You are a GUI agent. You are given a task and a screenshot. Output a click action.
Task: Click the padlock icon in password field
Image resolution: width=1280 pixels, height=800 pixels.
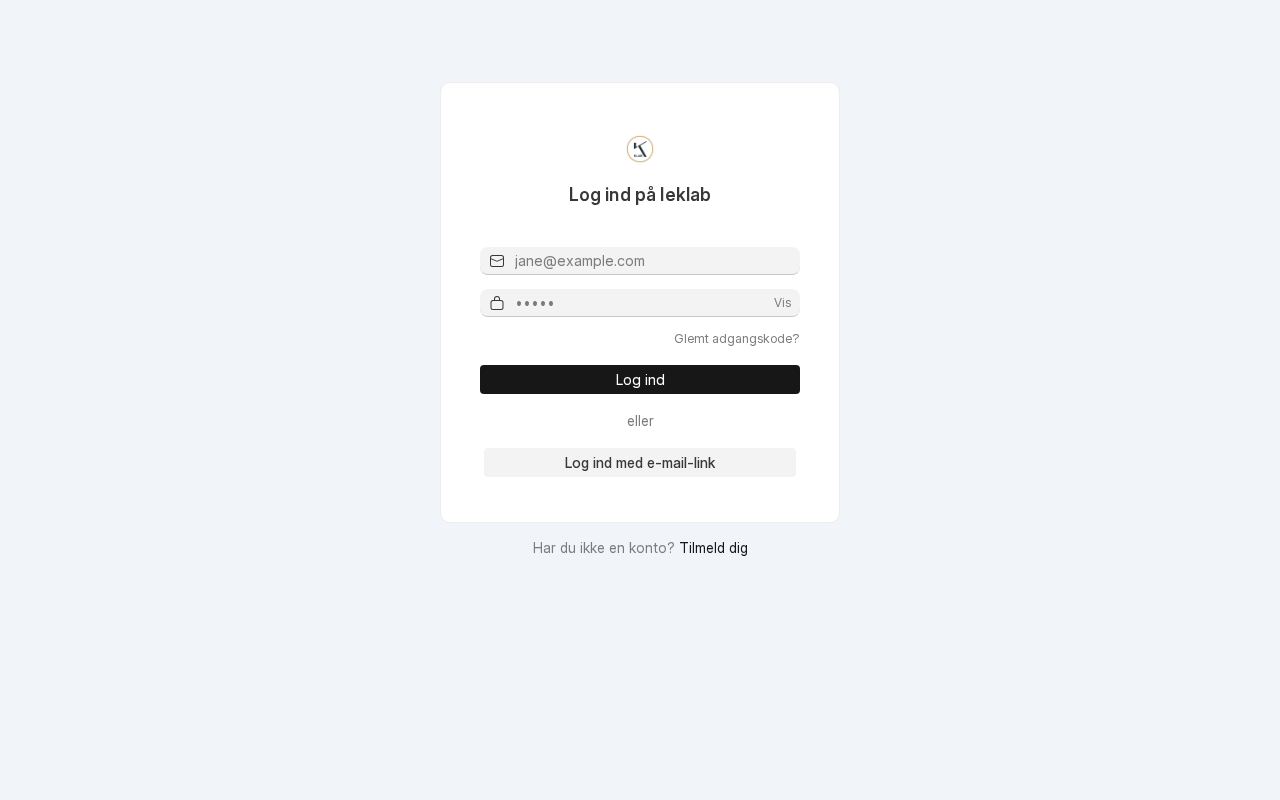pos(497,303)
